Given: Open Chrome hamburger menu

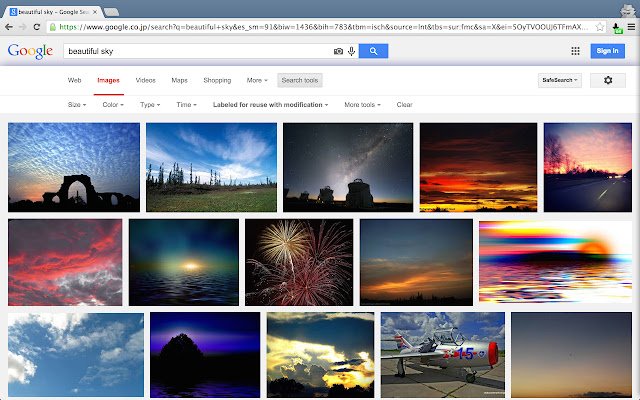Looking at the screenshot, I should click(631, 27).
